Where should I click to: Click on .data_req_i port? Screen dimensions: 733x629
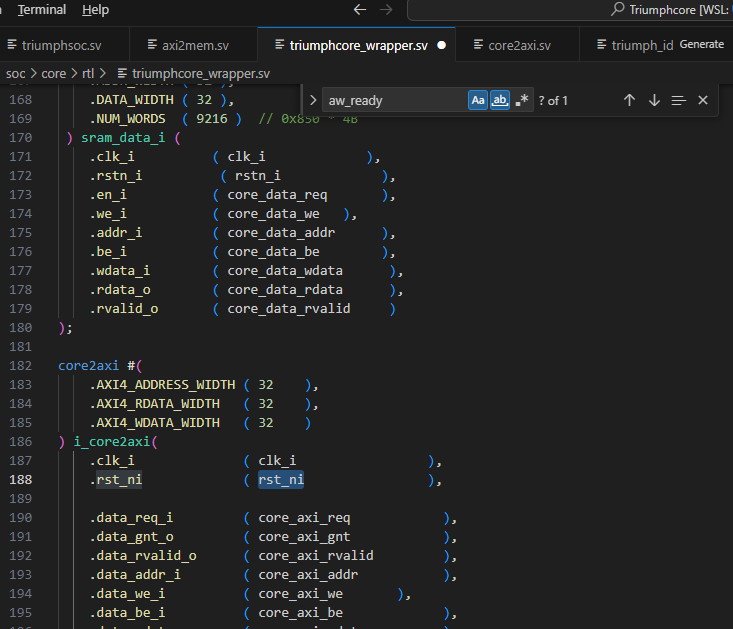point(131,518)
